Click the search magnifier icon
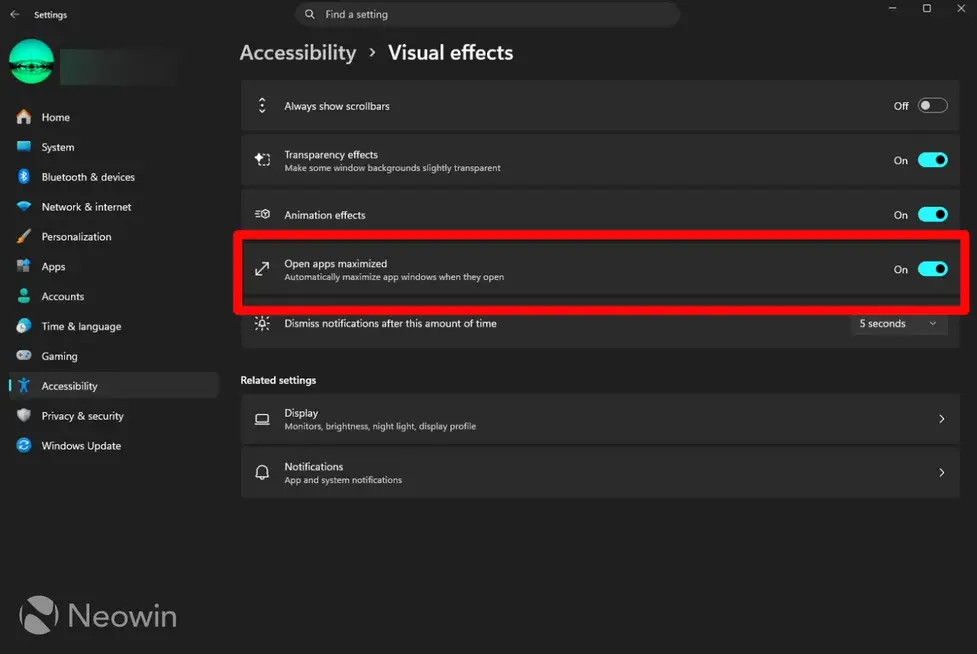 (x=310, y=14)
